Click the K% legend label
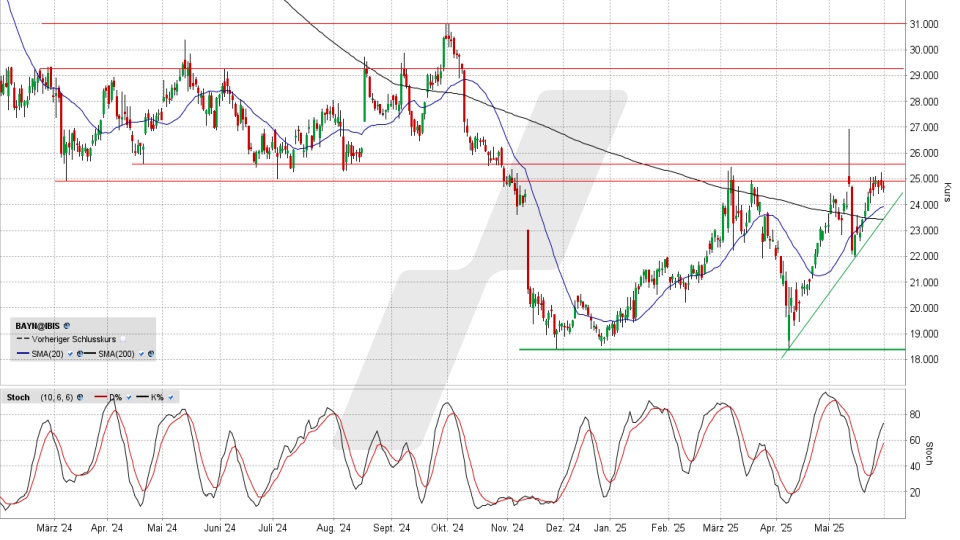Viewport: 960px width, 540px height. [157, 397]
